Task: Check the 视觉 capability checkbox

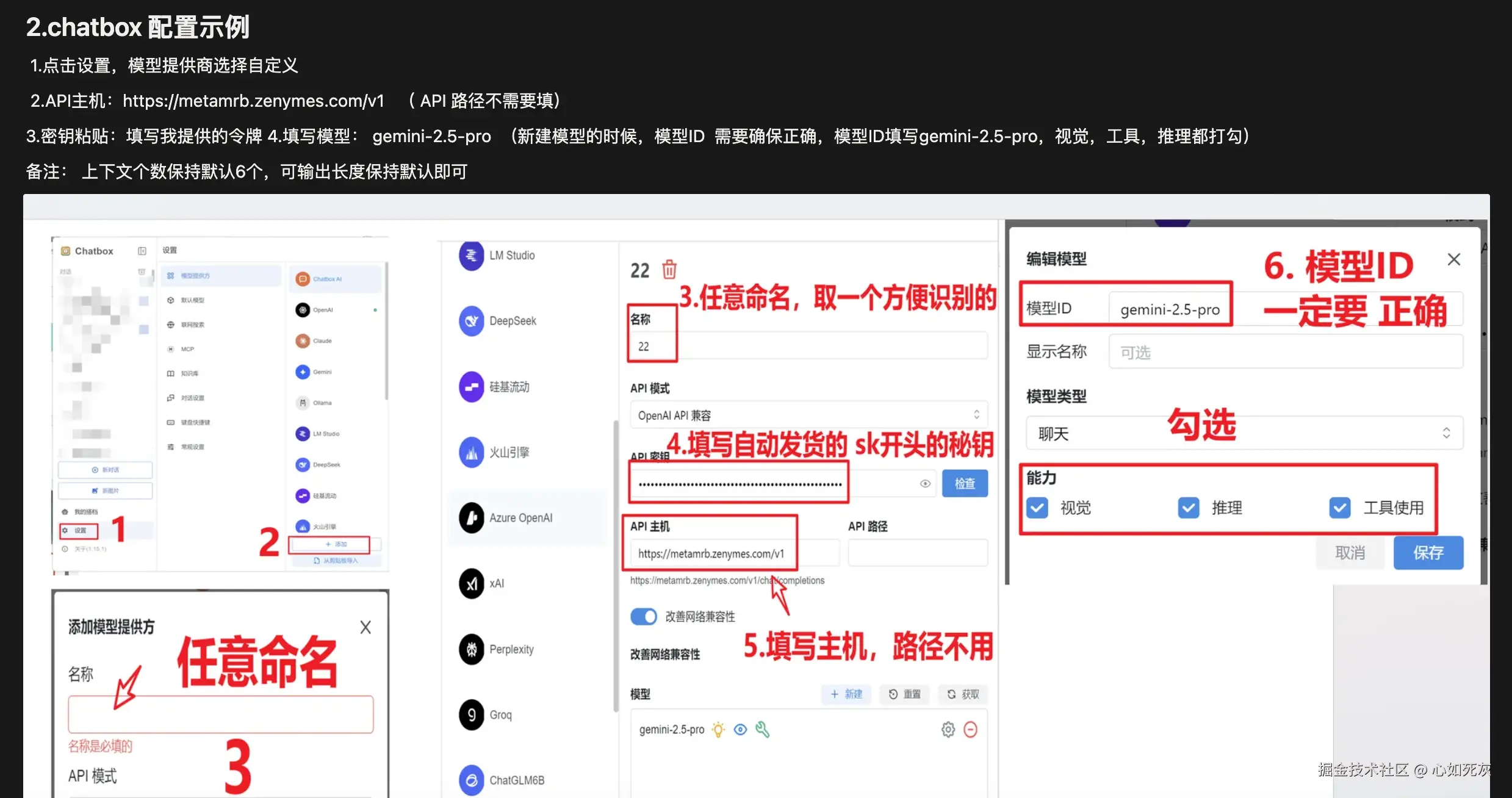Action: click(x=1036, y=507)
